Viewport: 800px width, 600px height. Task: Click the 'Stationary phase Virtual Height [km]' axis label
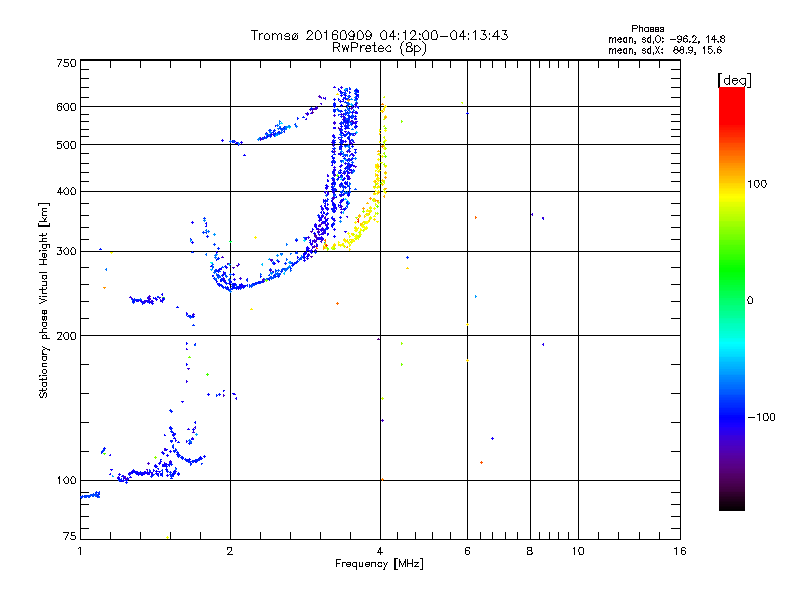[x=43, y=301]
